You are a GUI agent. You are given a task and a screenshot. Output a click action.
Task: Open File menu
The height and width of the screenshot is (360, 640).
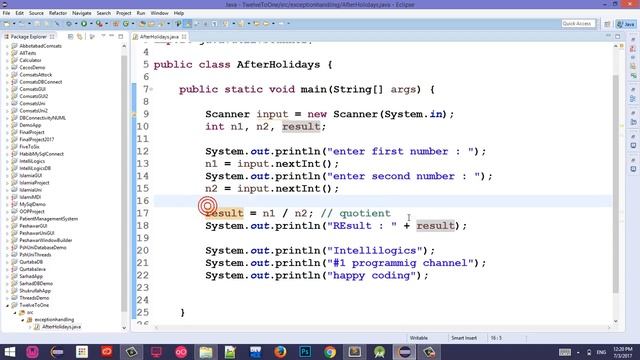[6, 13]
